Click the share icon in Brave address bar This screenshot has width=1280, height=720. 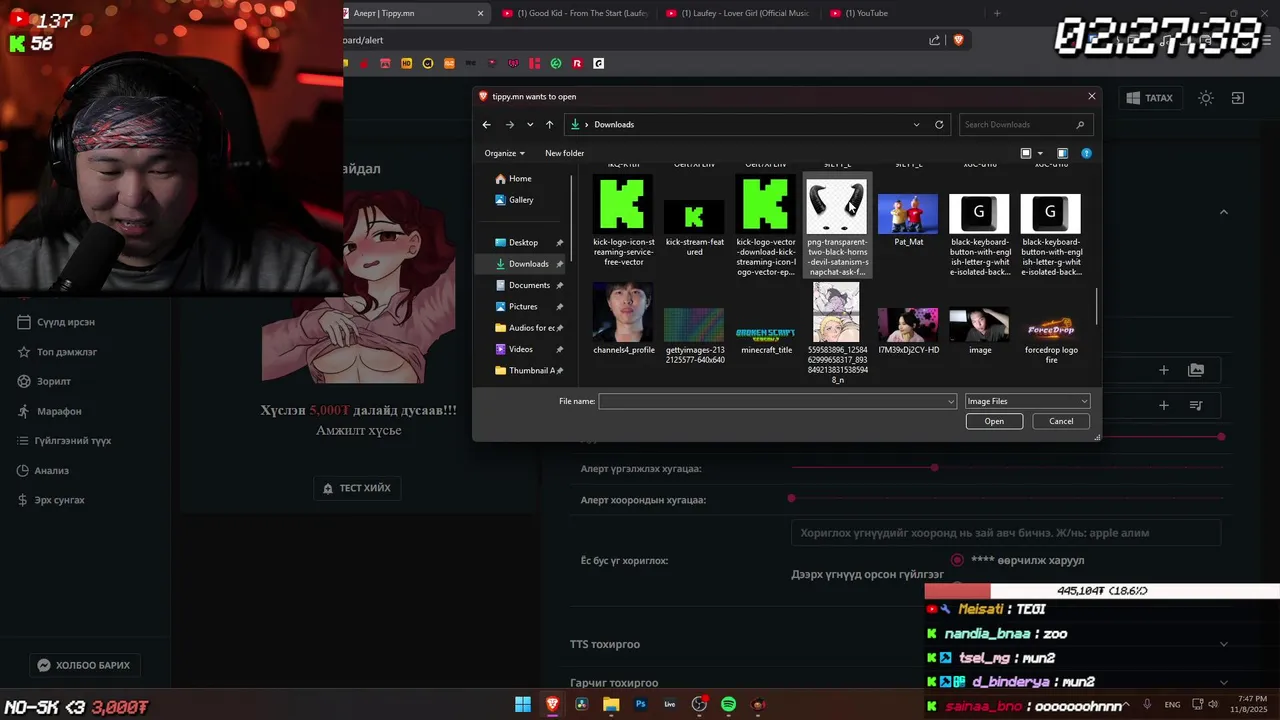click(x=934, y=40)
